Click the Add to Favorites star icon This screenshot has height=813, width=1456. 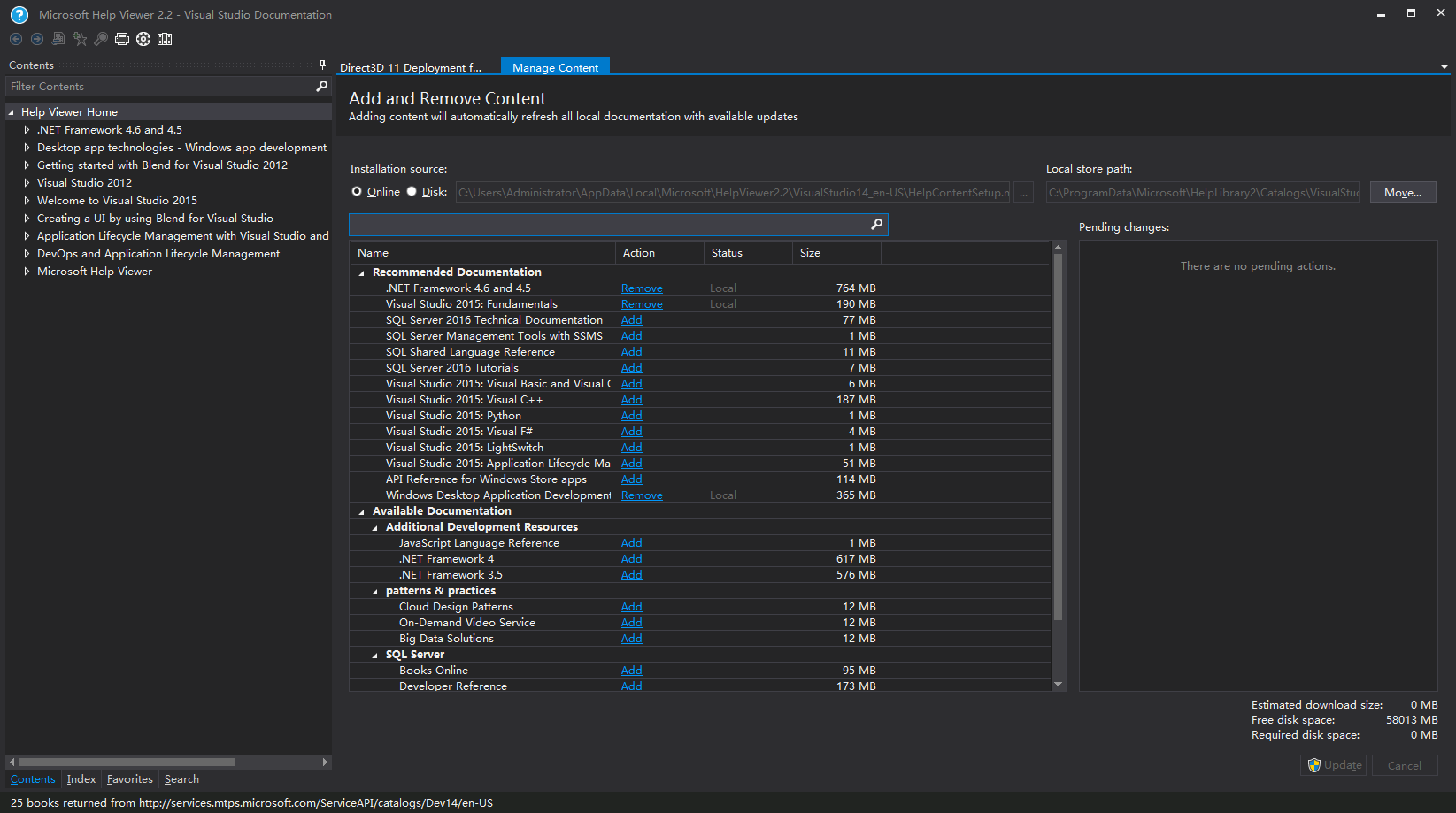click(80, 39)
